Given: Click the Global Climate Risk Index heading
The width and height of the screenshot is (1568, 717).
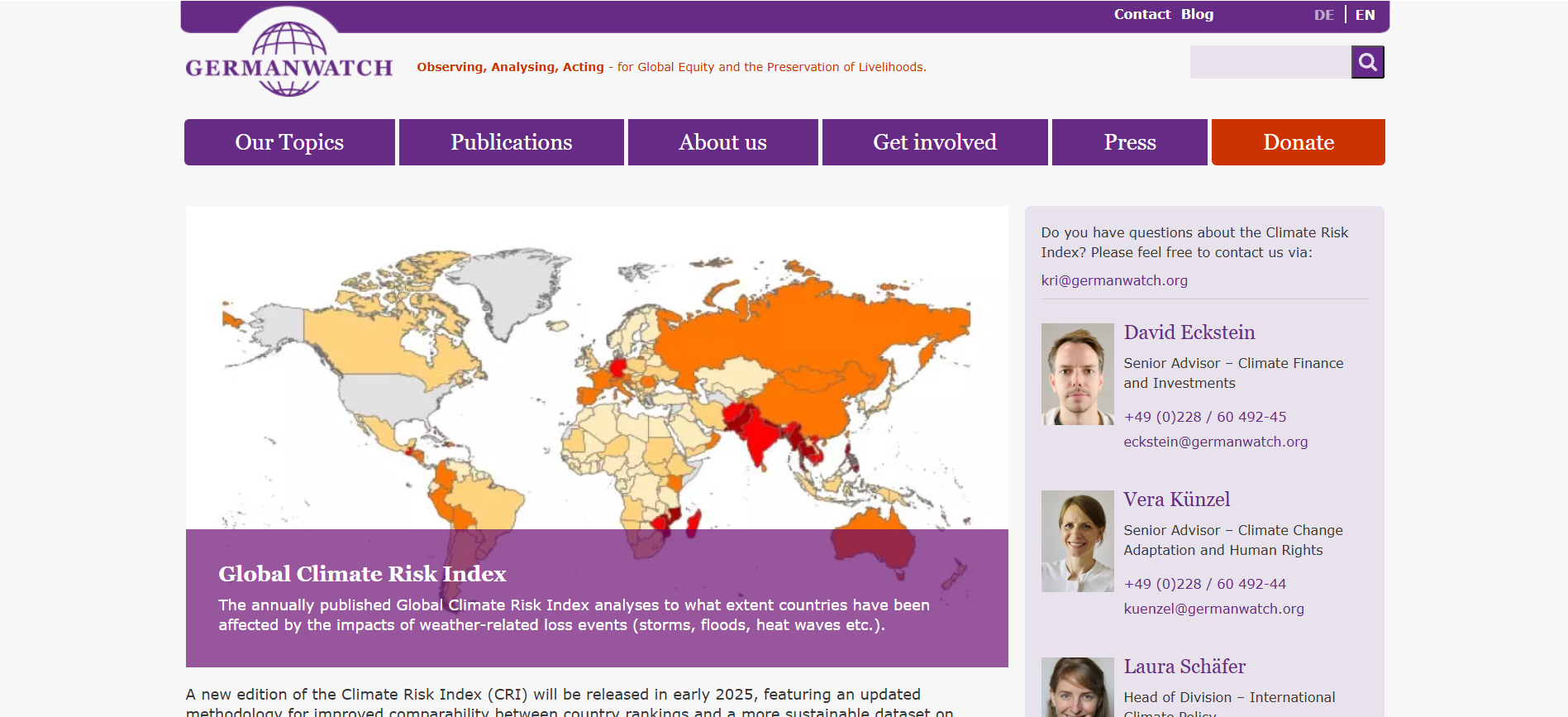Looking at the screenshot, I should [362, 574].
